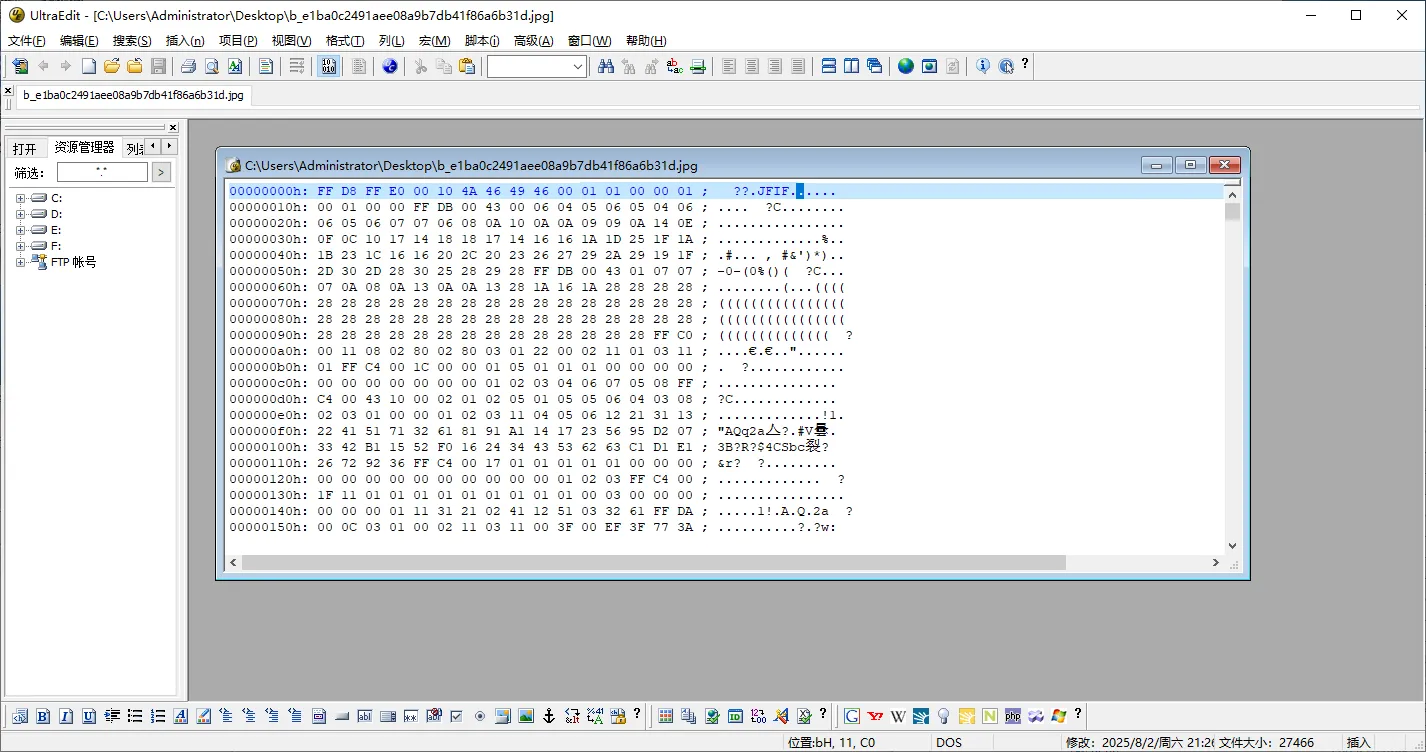Toggle word wrap icon in toolbar
This screenshot has width=1426, height=752.
coord(297,66)
